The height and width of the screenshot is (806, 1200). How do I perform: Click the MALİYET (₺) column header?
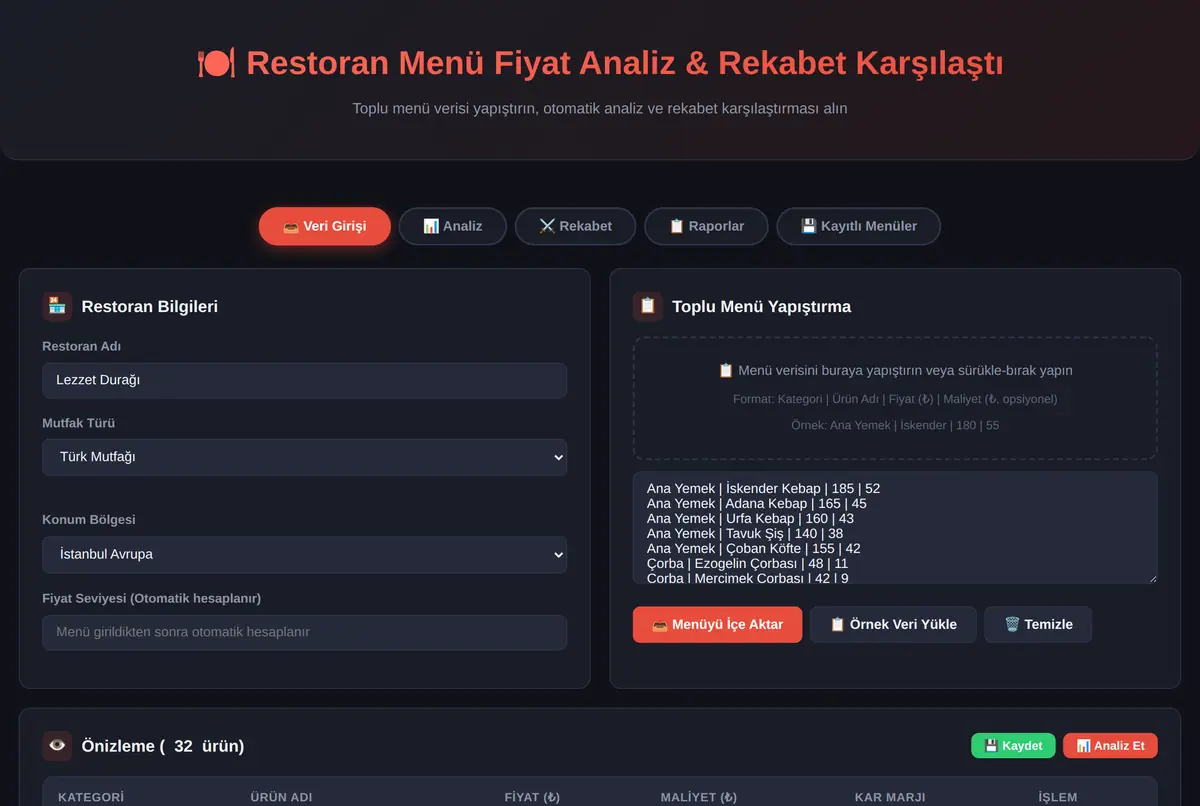(x=699, y=797)
